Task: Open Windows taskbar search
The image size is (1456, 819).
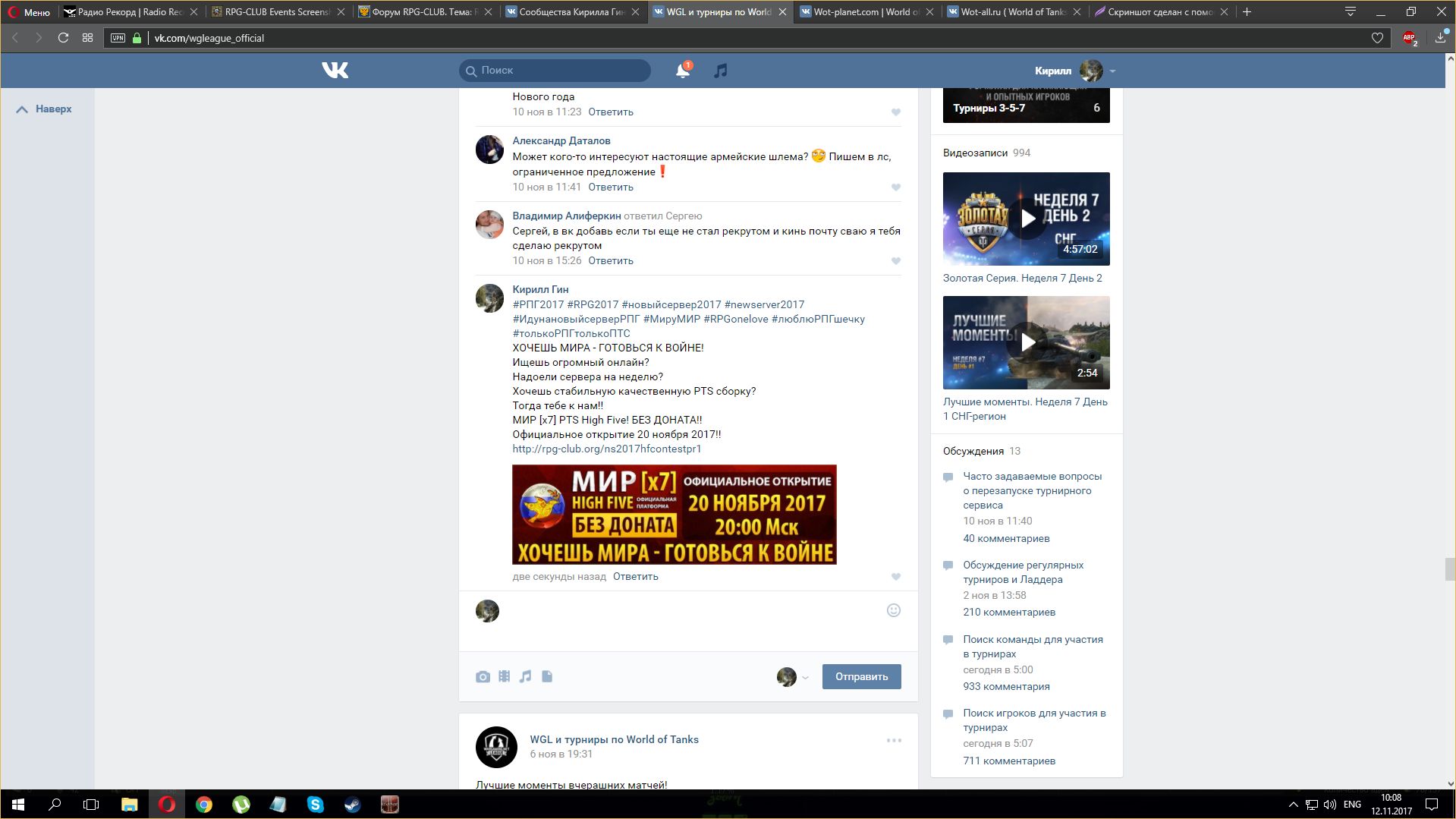Action: click(55, 805)
